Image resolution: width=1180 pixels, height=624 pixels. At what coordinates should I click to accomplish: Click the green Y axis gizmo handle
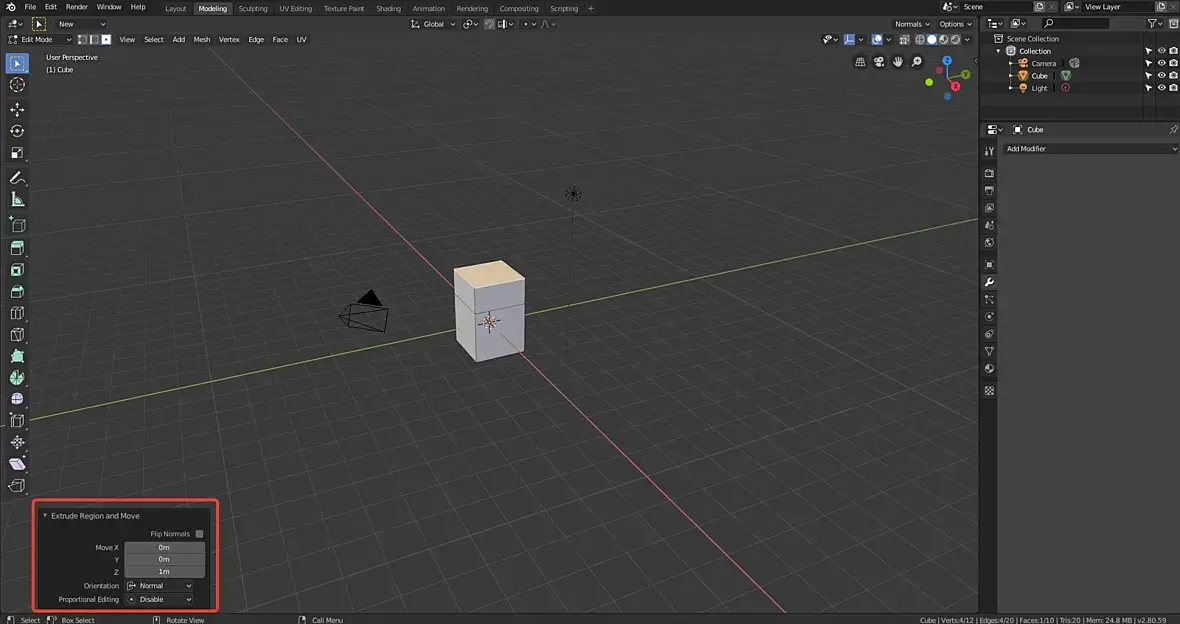pos(966,75)
